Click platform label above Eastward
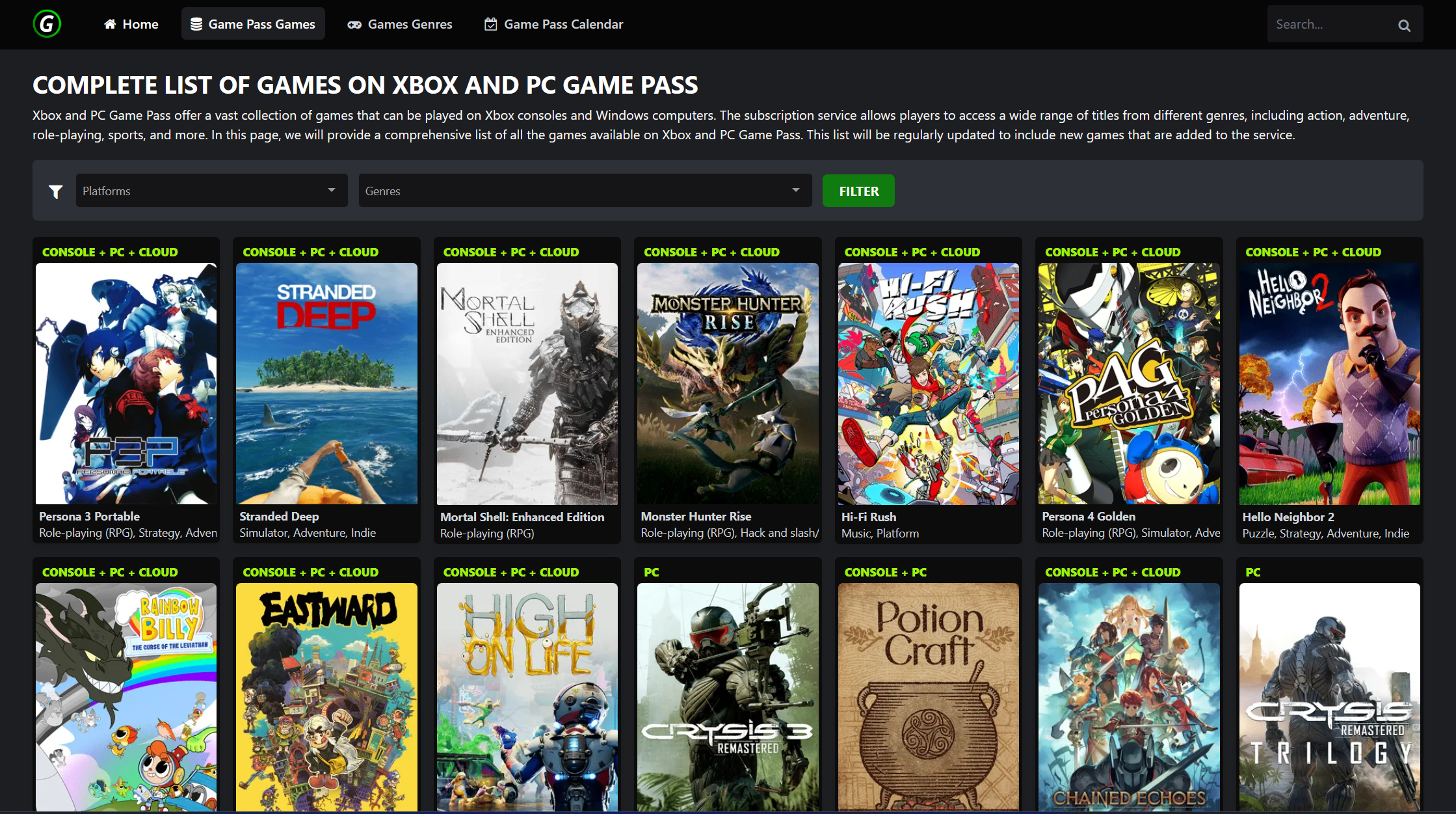Image resolution: width=1456 pixels, height=814 pixels. [310, 572]
